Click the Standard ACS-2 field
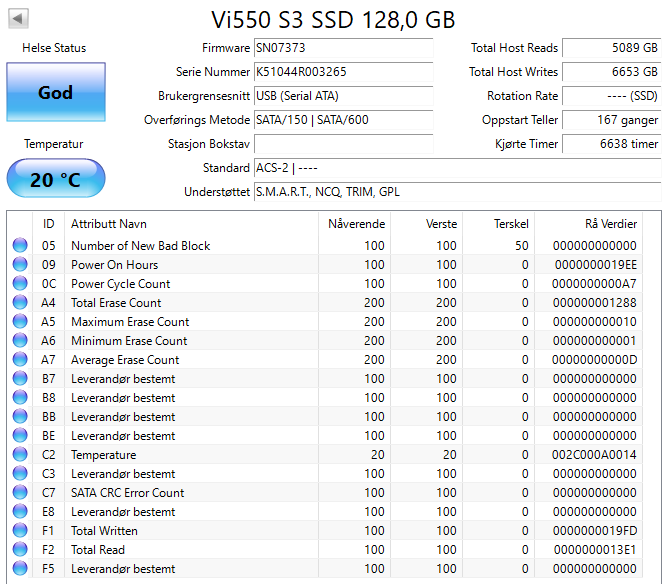Screen dimensions: 669x584 pos(457,168)
